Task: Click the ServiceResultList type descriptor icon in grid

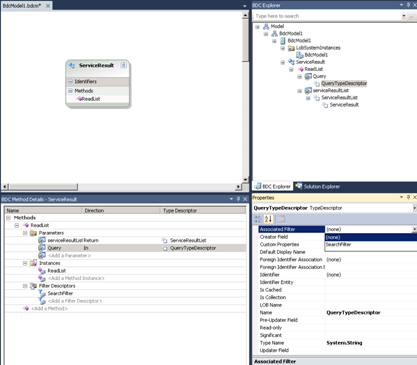Action: [165, 240]
